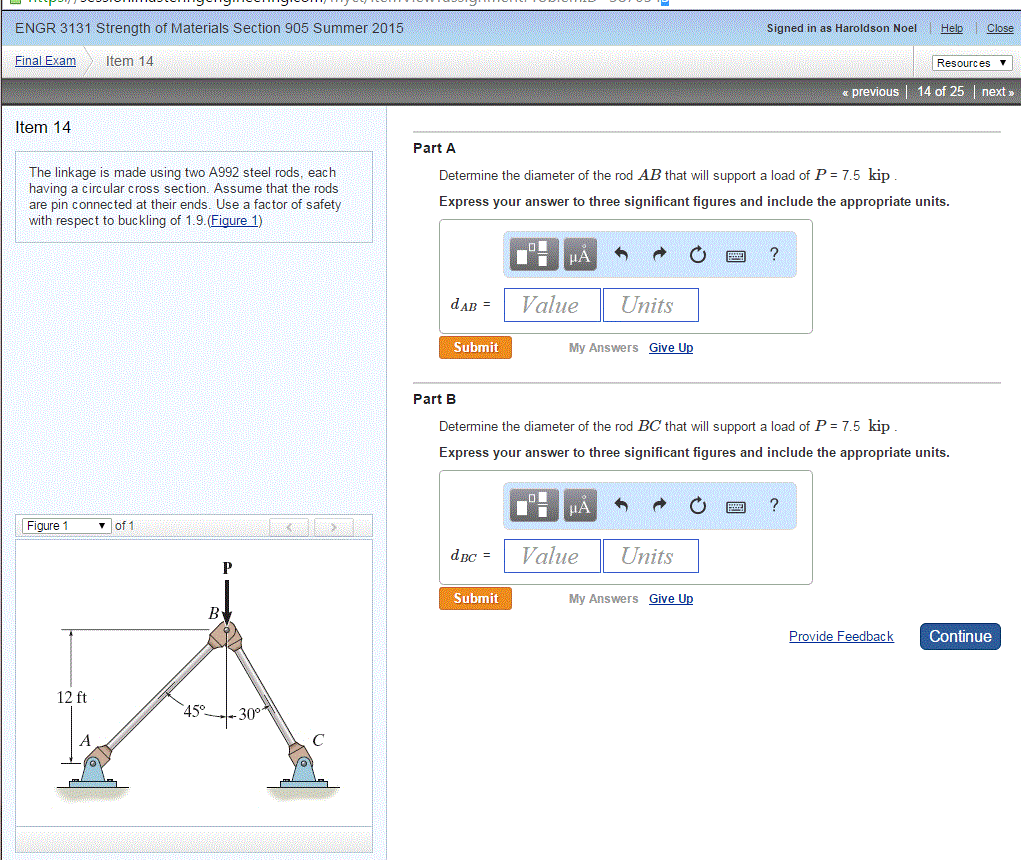The image size is (1021, 860).
Task: Click Give Up for Part B
Action: point(670,598)
